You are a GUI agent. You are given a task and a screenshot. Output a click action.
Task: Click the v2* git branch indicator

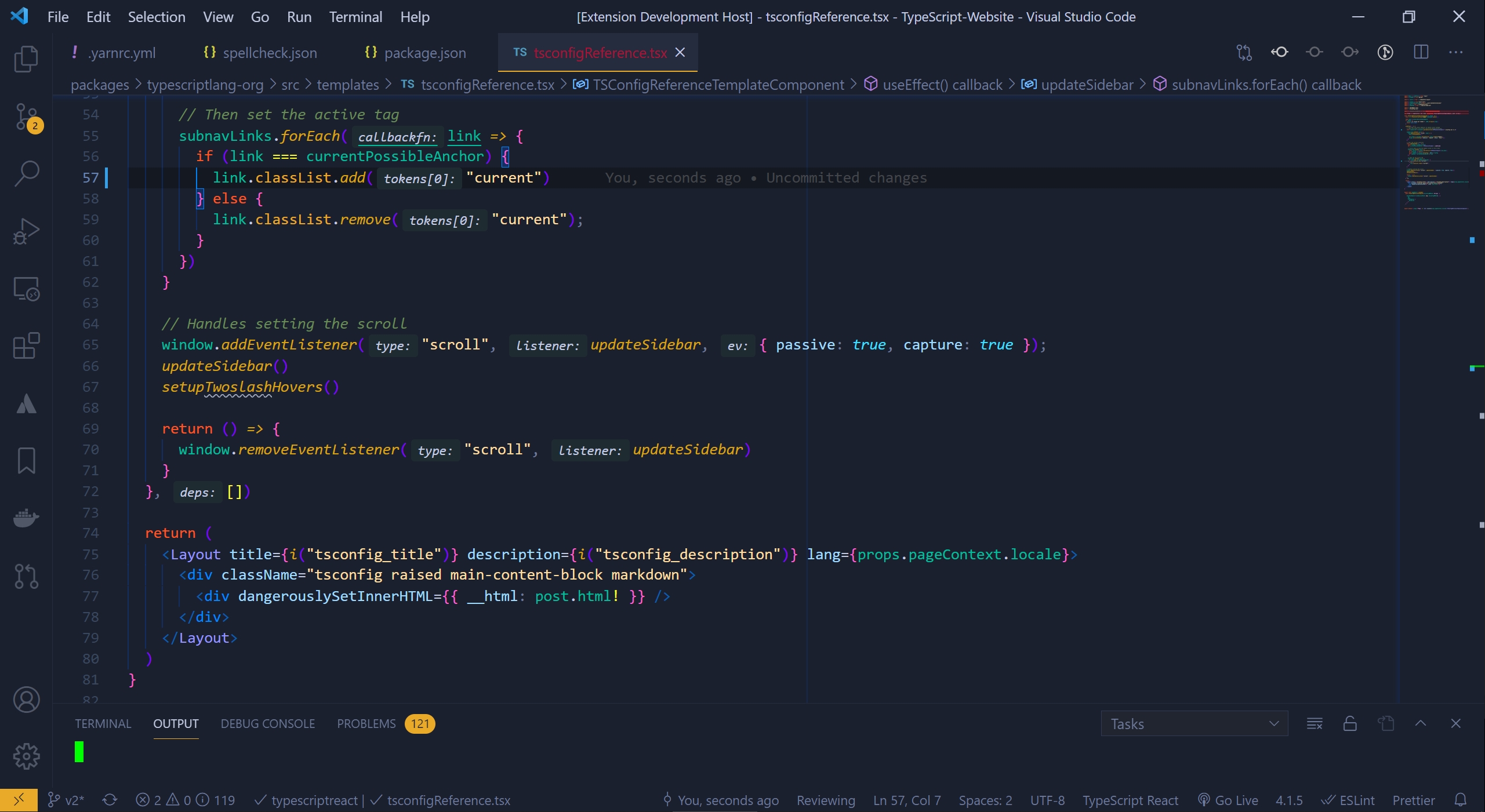pyautogui.click(x=67, y=800)
